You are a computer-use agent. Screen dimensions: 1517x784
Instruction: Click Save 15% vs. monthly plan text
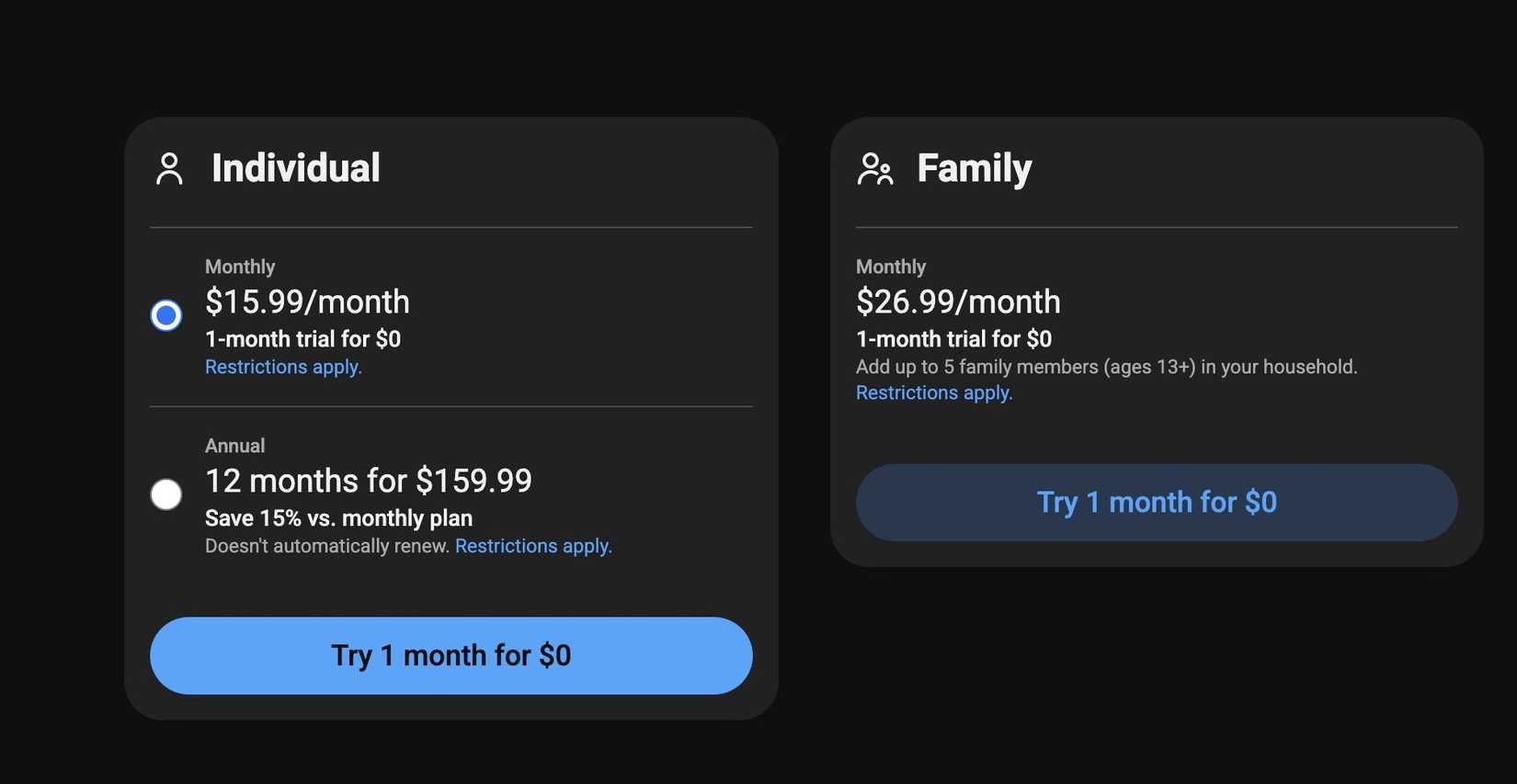click(337, 517)
